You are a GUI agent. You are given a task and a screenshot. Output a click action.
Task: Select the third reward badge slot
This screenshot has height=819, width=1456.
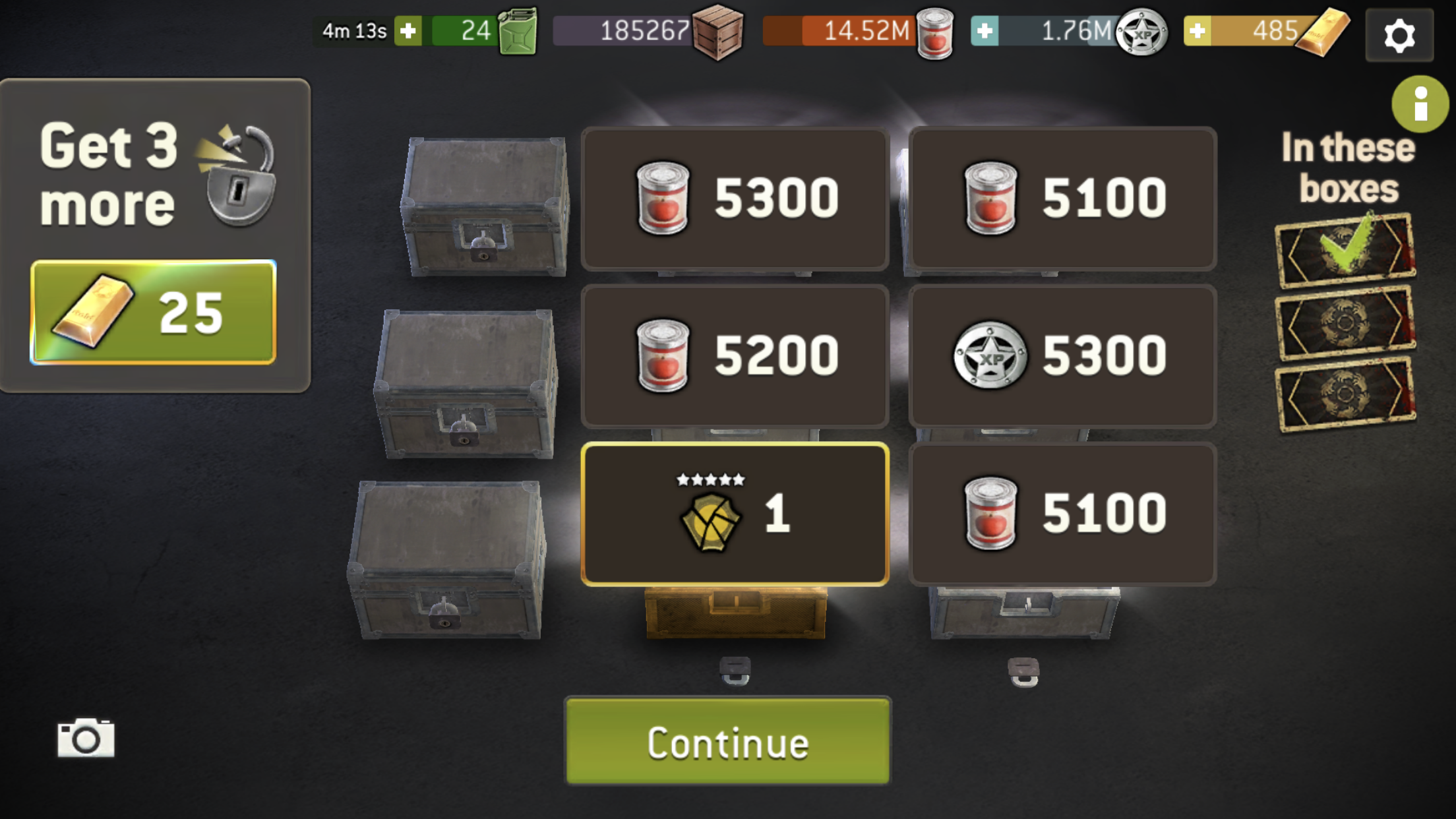pyautogui.click(x=1345, y=394)
